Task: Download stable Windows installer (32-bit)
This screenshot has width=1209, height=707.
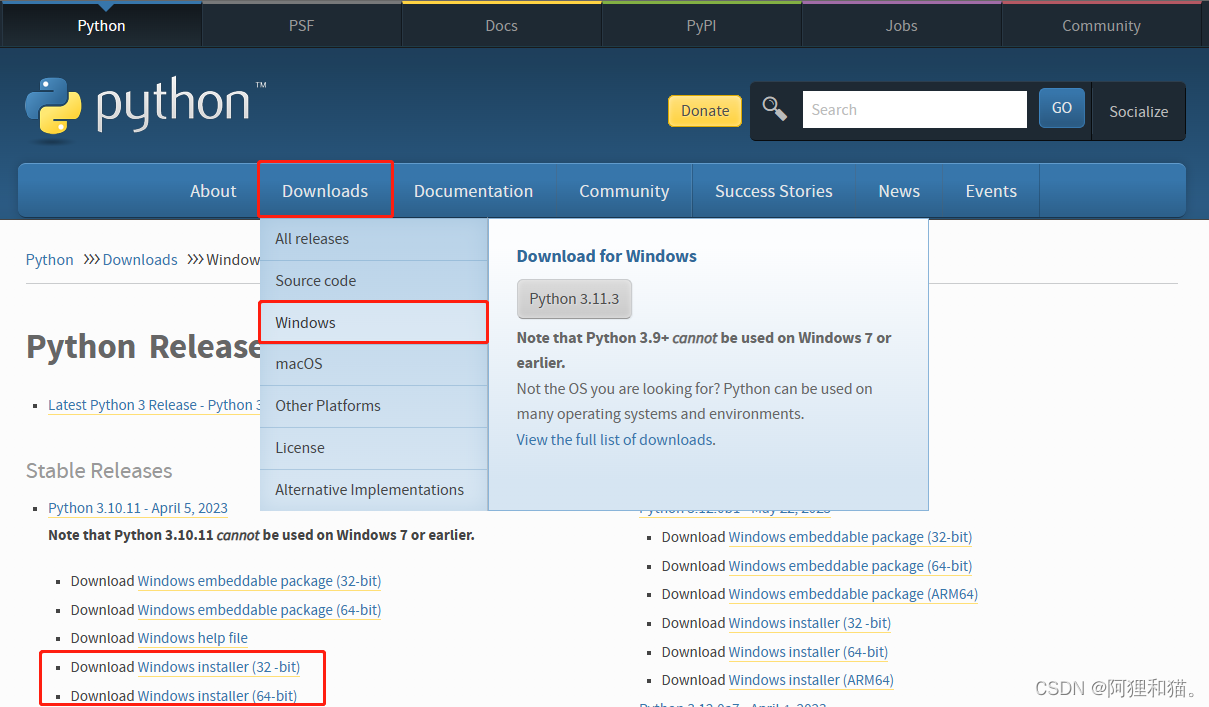Action: [219, 667]
